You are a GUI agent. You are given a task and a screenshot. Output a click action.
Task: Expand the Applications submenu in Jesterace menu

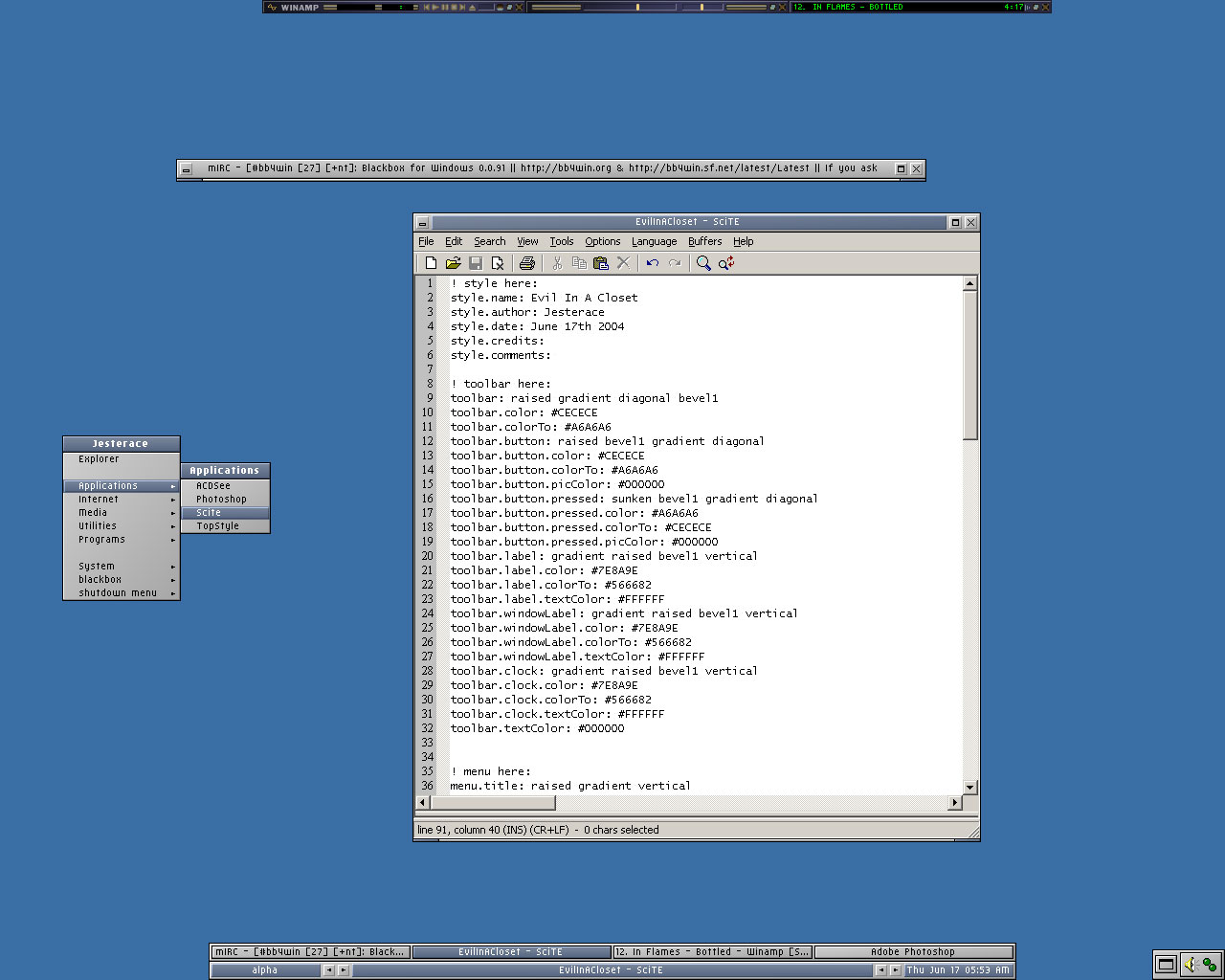[x=121, y=486]
